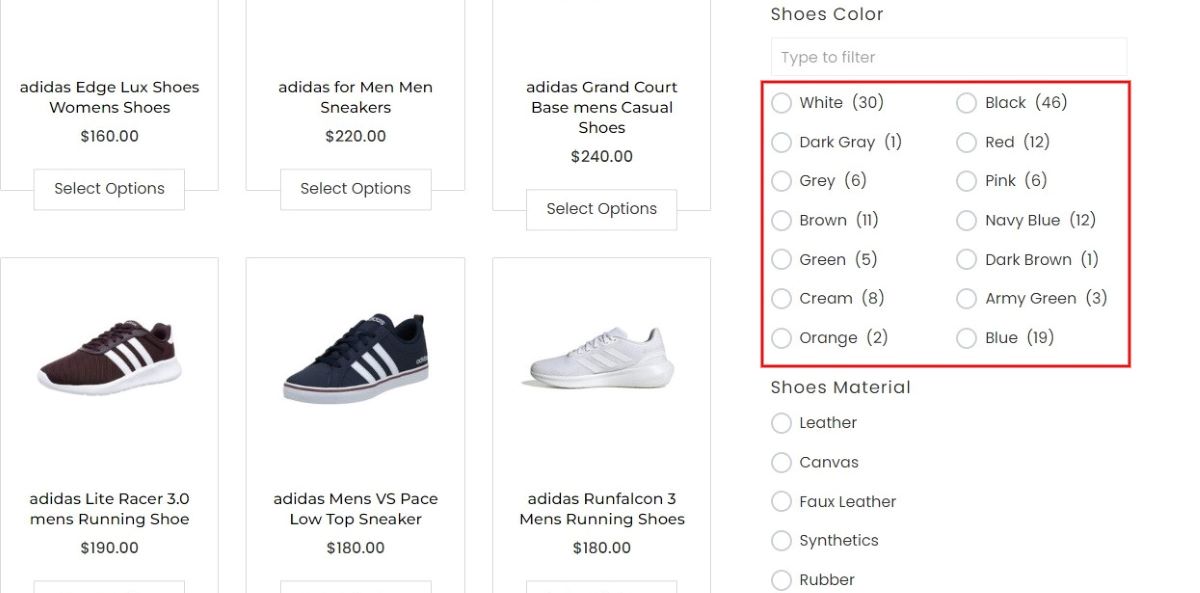Open Select Options for adidas Grand Court
Screen dimensions: 1200x593
point(601,209)
